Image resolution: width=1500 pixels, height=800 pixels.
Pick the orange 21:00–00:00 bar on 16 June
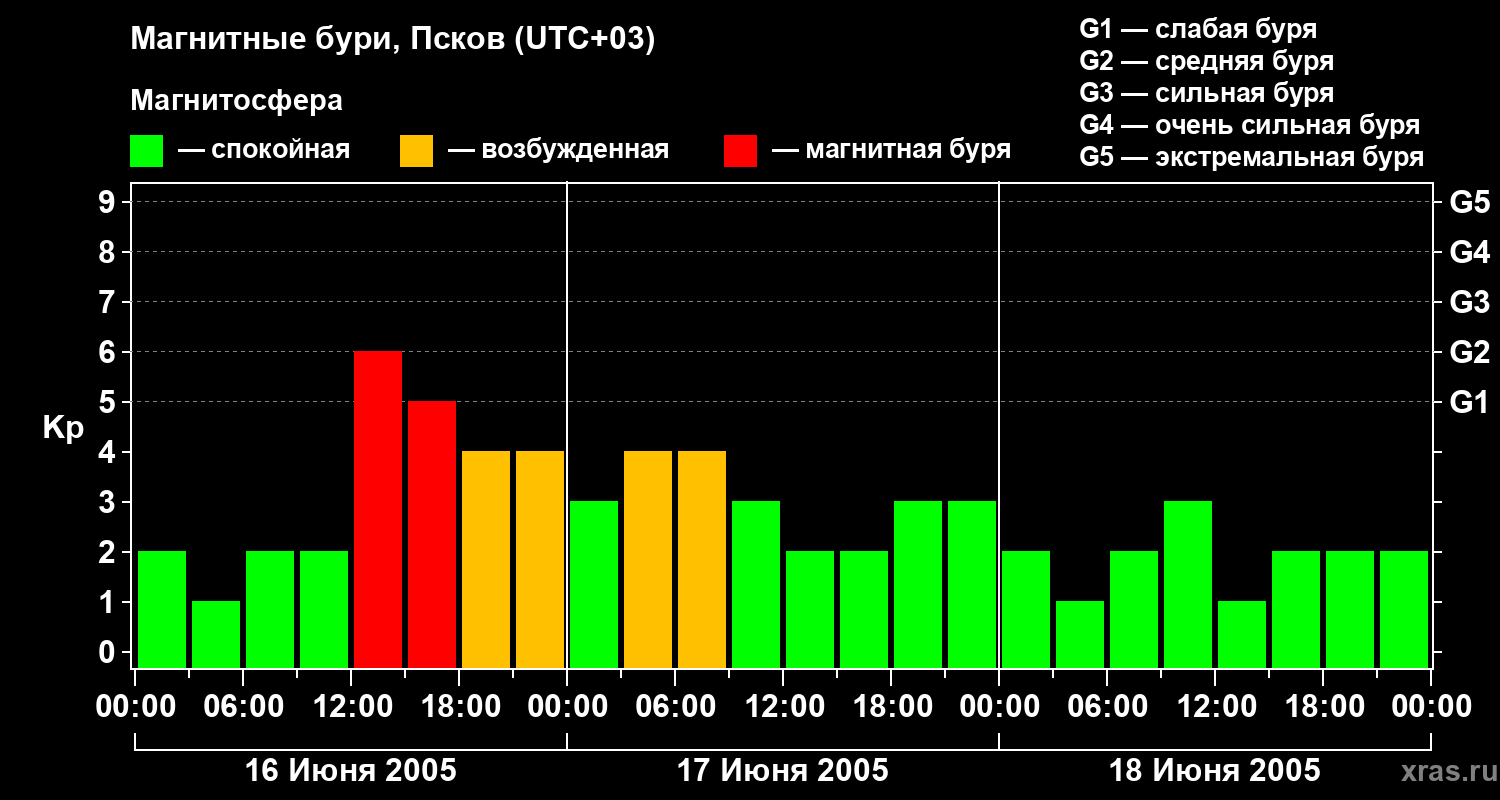click(540, 559)
